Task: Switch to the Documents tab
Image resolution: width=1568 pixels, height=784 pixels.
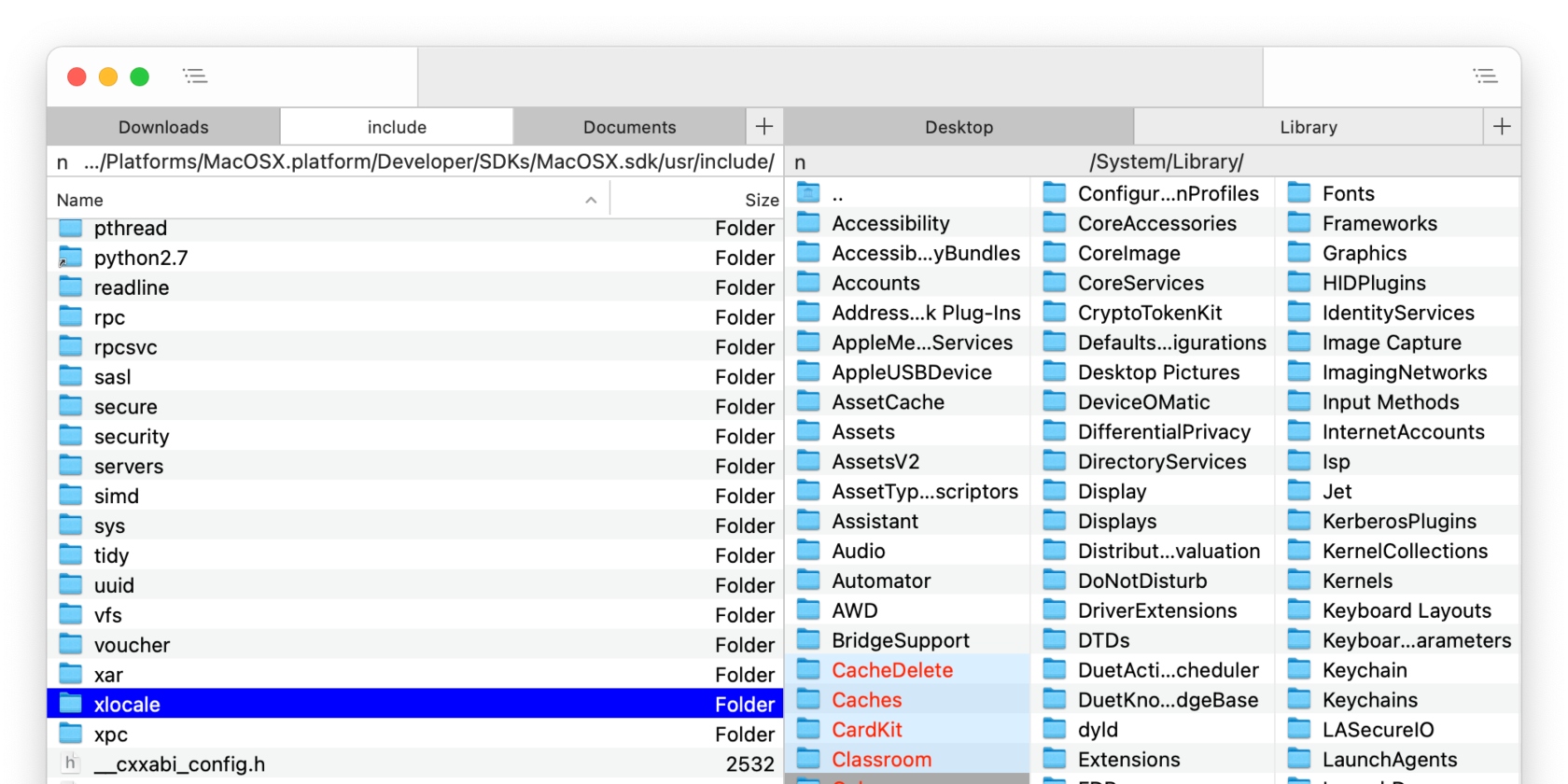Action: tap(630, 127)
